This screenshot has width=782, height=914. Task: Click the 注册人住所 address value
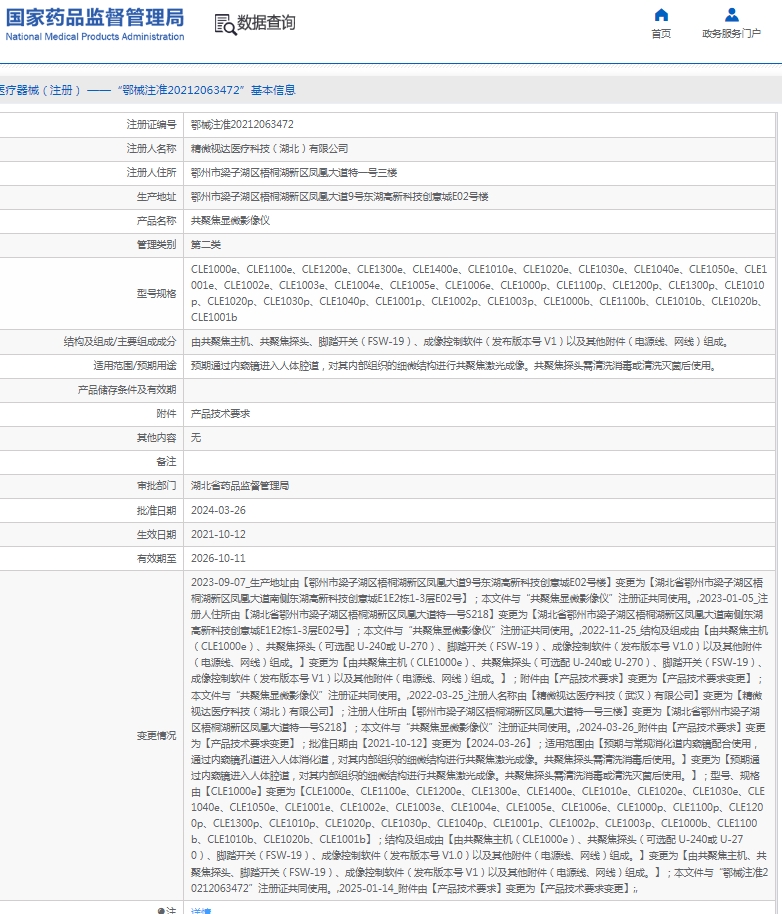pos(294,173)
